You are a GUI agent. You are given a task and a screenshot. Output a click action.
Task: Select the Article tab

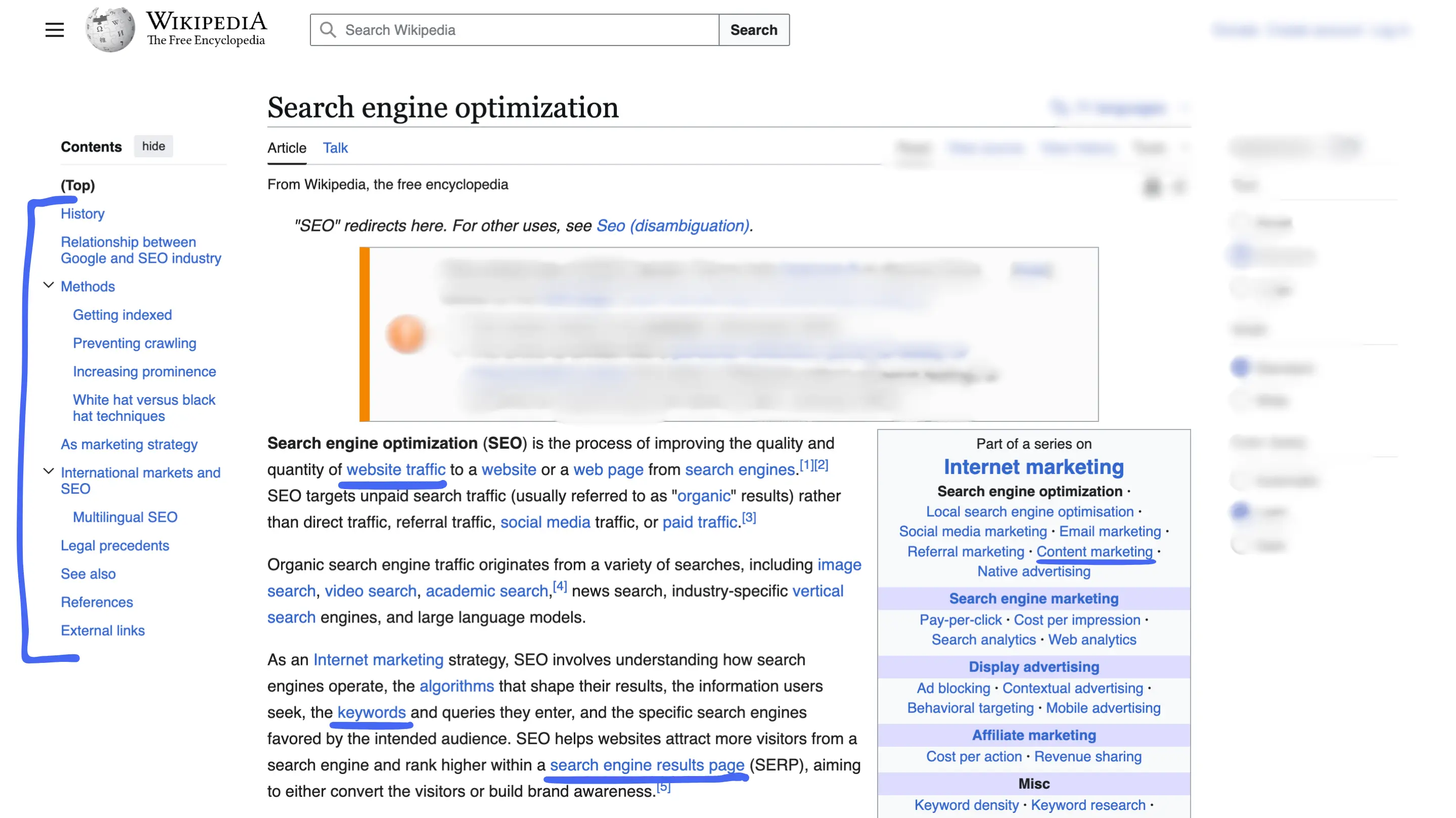pos(287,148)
